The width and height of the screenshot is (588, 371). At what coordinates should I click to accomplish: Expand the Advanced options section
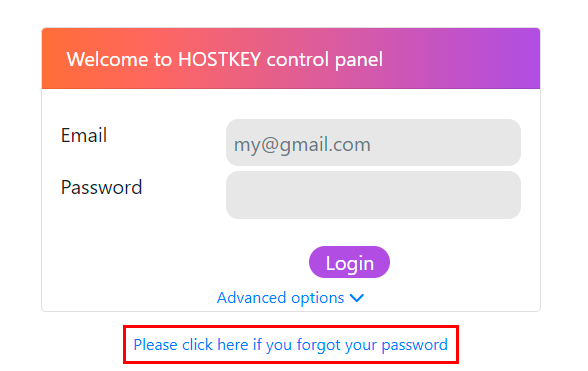click(291, 298)
